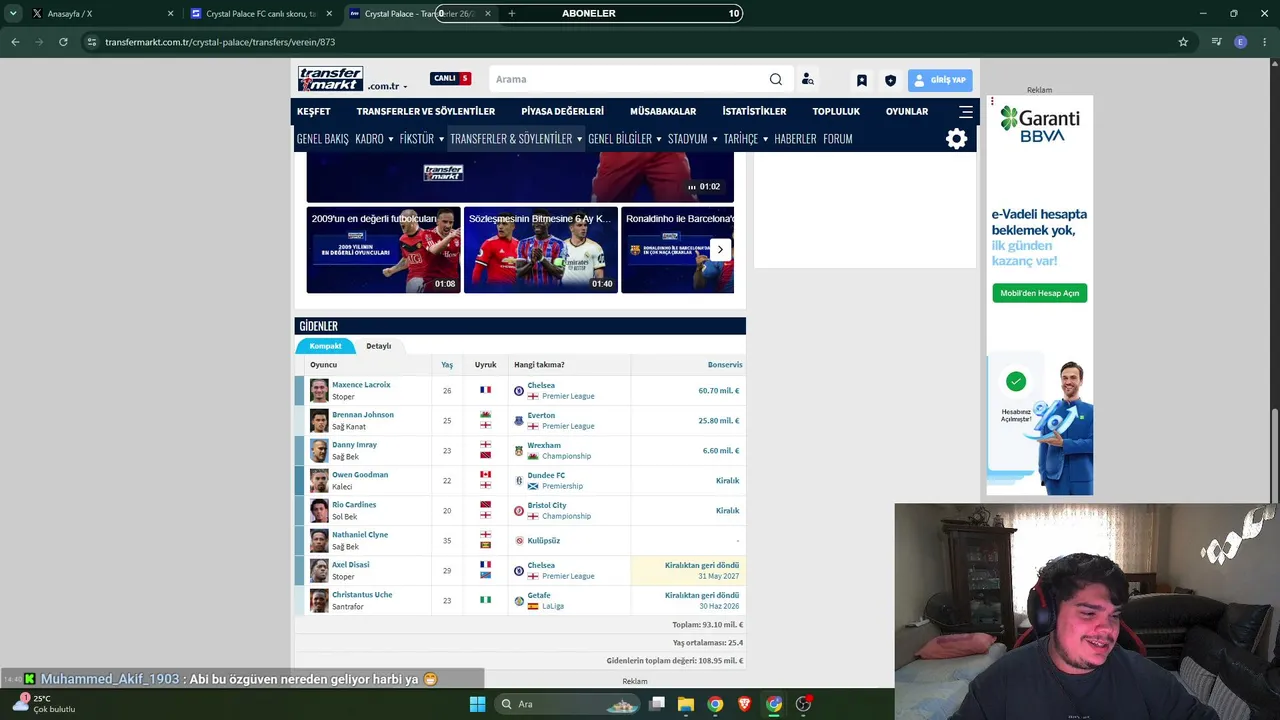Switch to Crystal Palace FC canlı skoru tab
Screen dimensions: 1280x720
[264, 14]
